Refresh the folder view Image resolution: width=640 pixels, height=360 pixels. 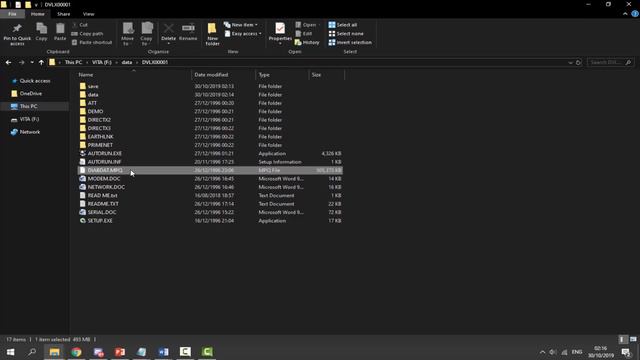578,62
